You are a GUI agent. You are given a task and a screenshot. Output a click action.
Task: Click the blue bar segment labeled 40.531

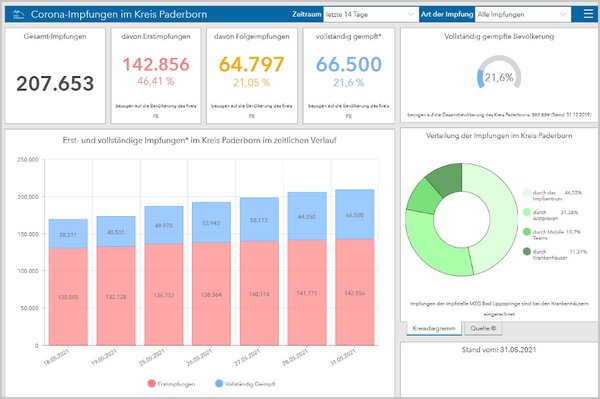pos(116,231)
